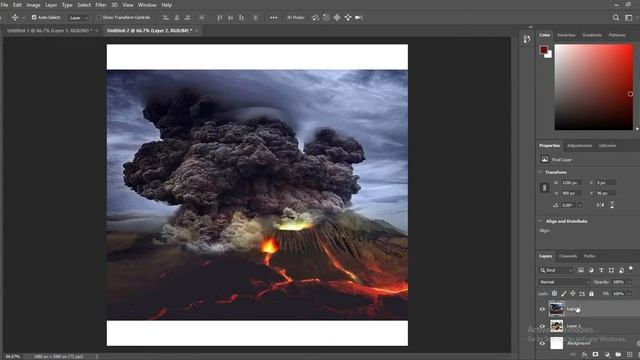This screenshot has width=640, height=360.
Task: Open the Window menu
Action: coord(147,5)
